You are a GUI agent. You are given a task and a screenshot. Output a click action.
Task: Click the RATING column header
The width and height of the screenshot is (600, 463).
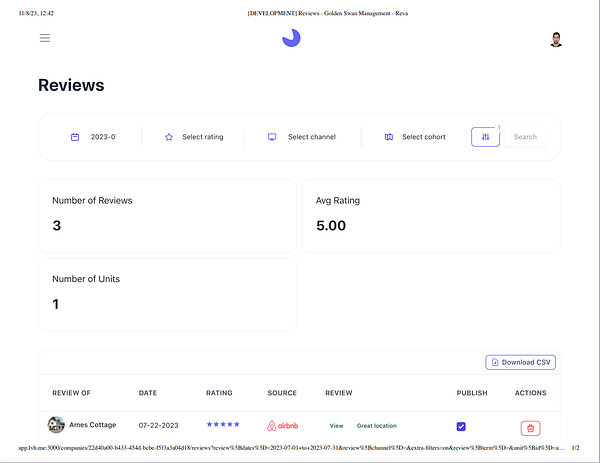(x=219, y=393)
